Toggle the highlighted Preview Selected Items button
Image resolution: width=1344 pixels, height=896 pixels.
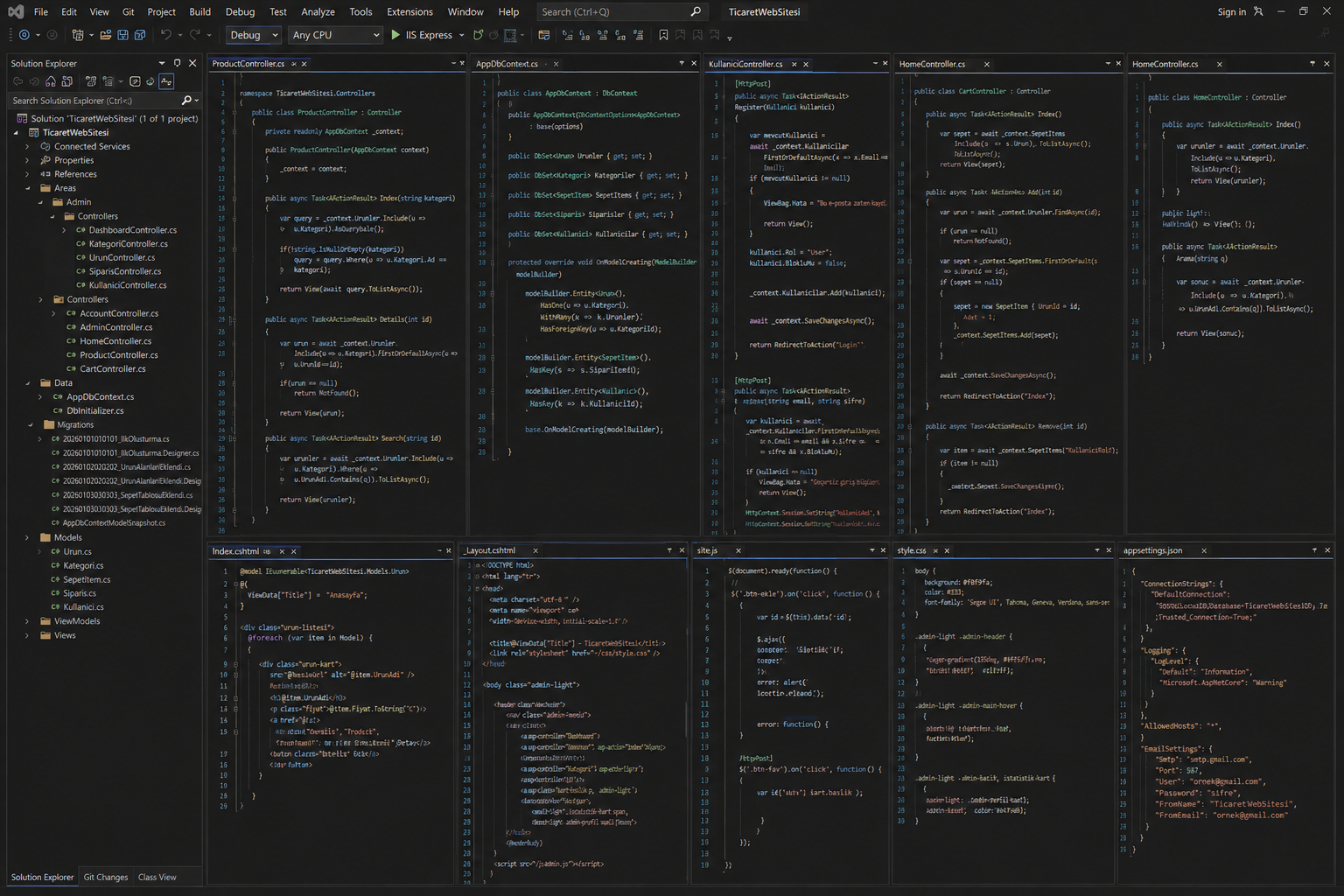(x=166, y=81)
